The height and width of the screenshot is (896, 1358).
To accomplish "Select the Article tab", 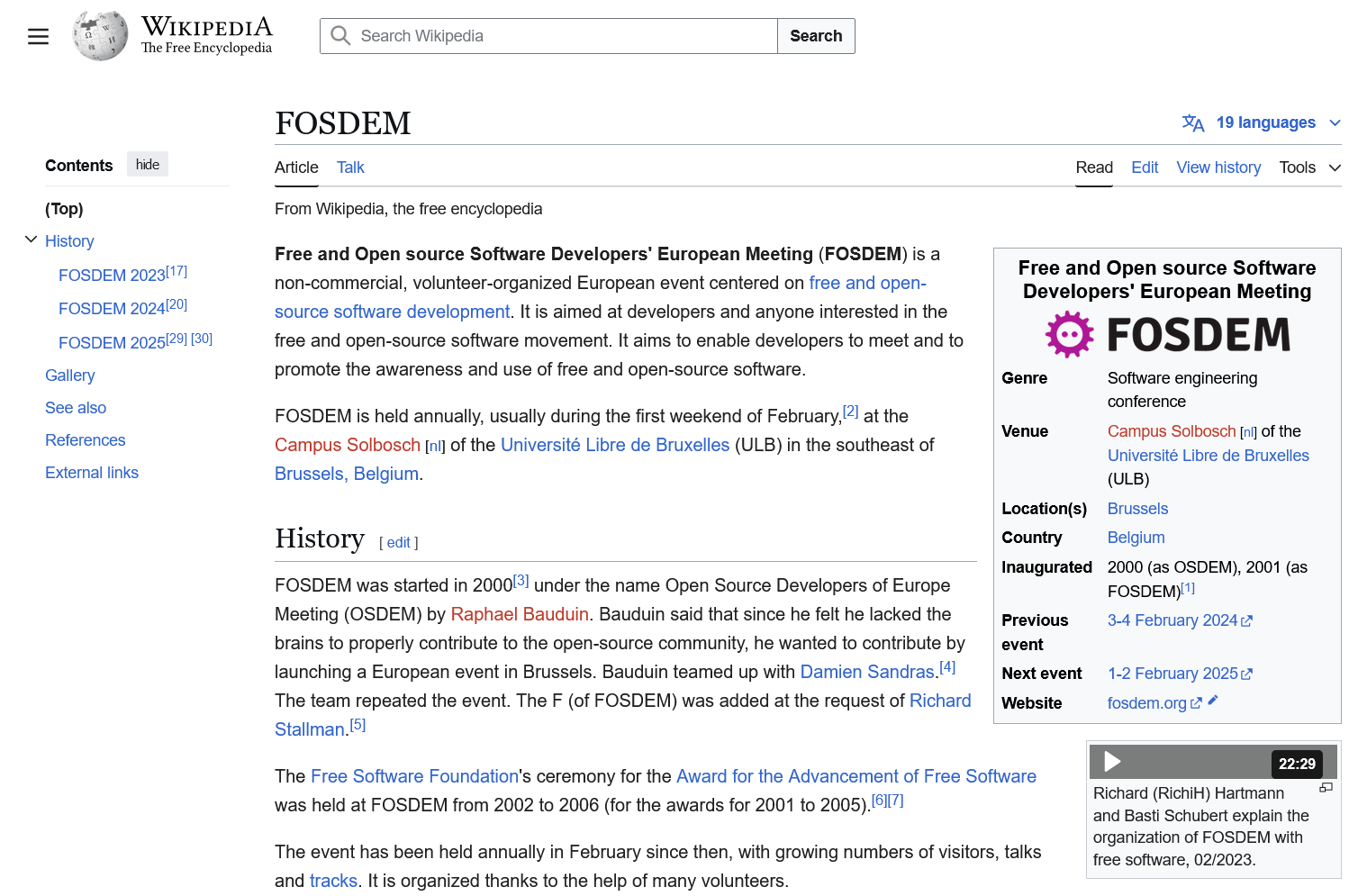I will click(x=296, y=167).
